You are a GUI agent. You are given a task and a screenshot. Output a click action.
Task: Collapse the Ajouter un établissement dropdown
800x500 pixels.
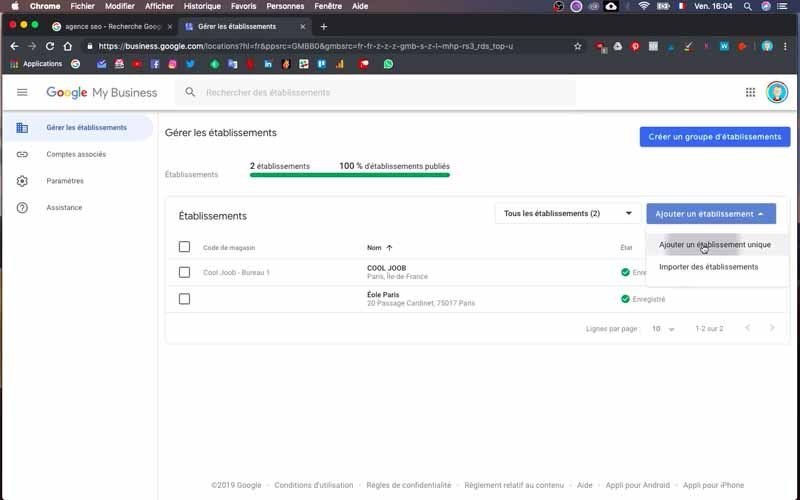pos(711,214)
